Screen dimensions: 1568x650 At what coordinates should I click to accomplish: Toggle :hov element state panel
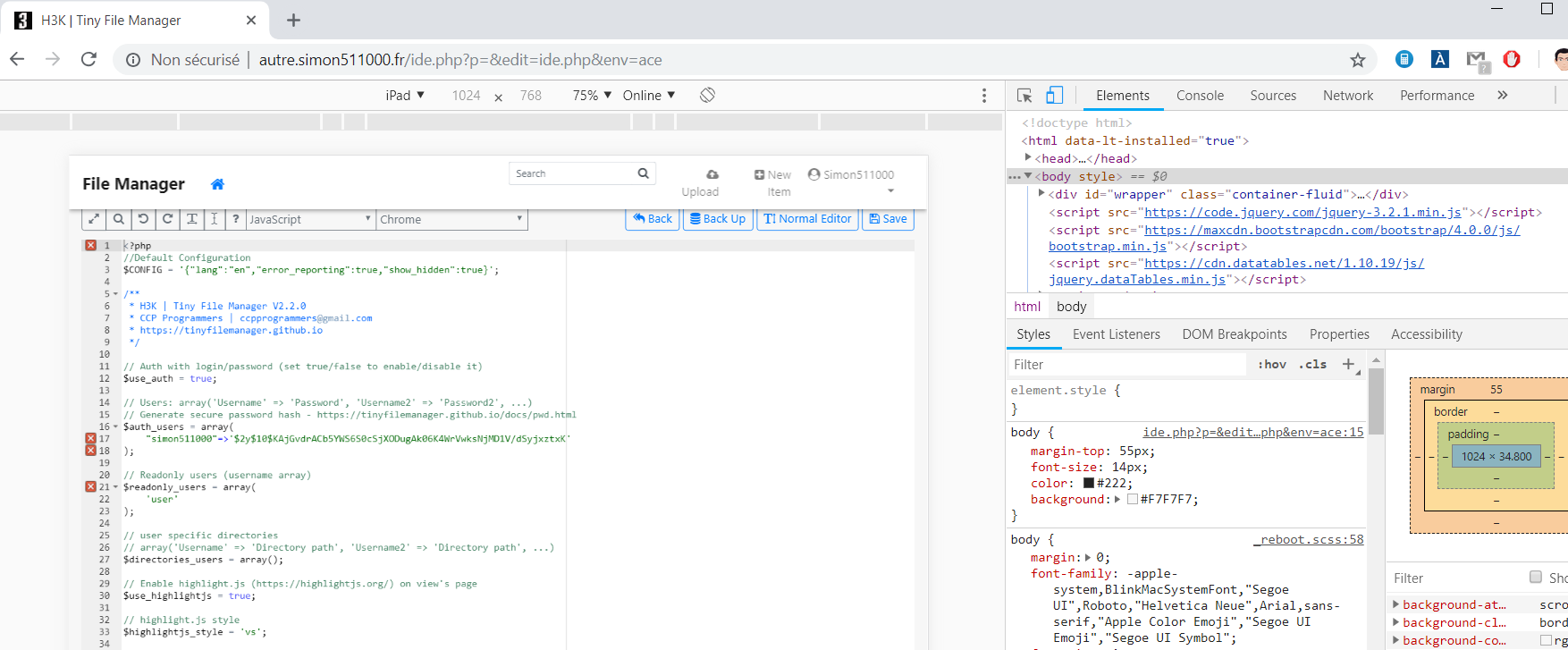pyautogui.click(x=1272, y=364)
